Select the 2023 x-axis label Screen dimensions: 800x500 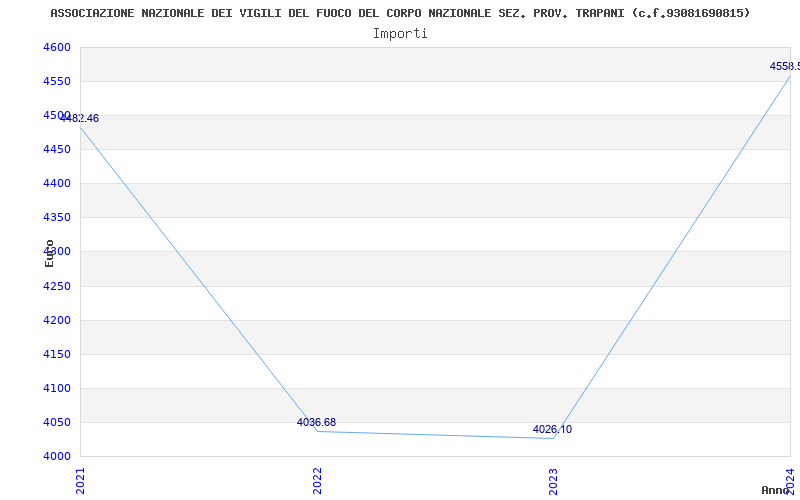point(554,481)
